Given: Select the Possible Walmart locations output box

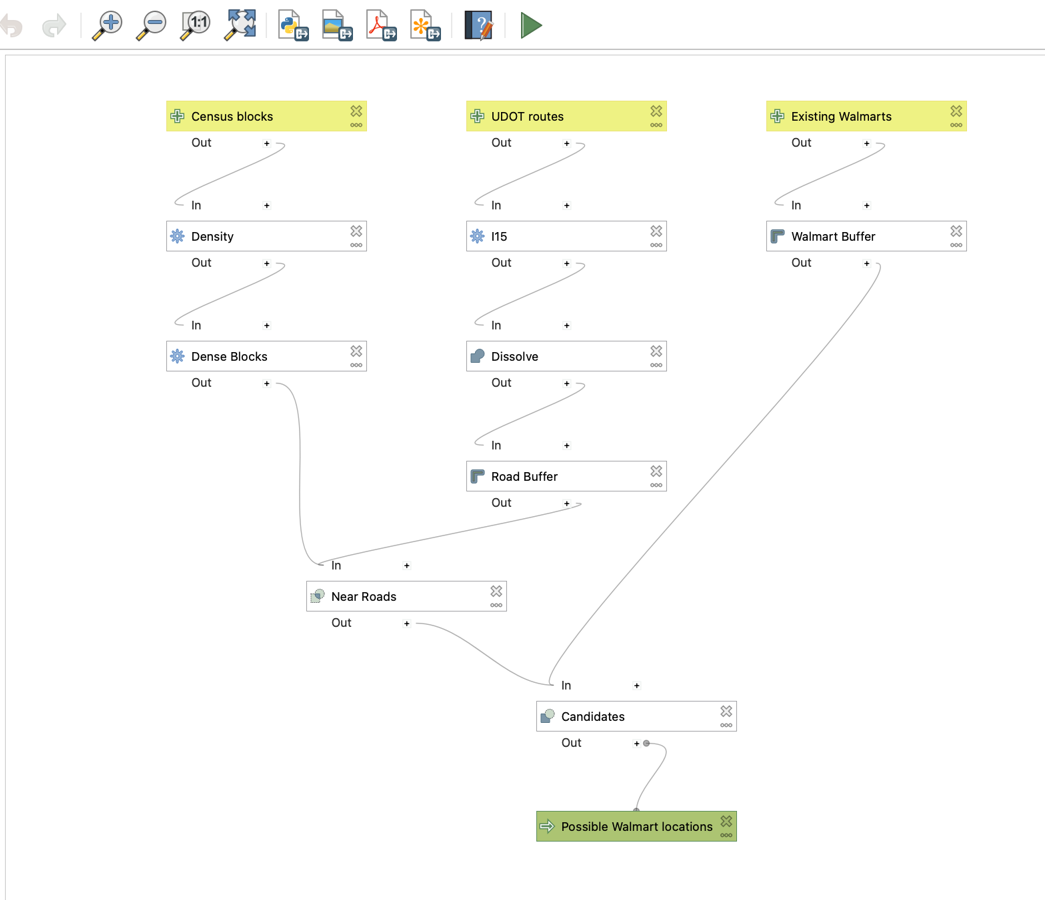Looking at the screenshot, I should [636, 827].
